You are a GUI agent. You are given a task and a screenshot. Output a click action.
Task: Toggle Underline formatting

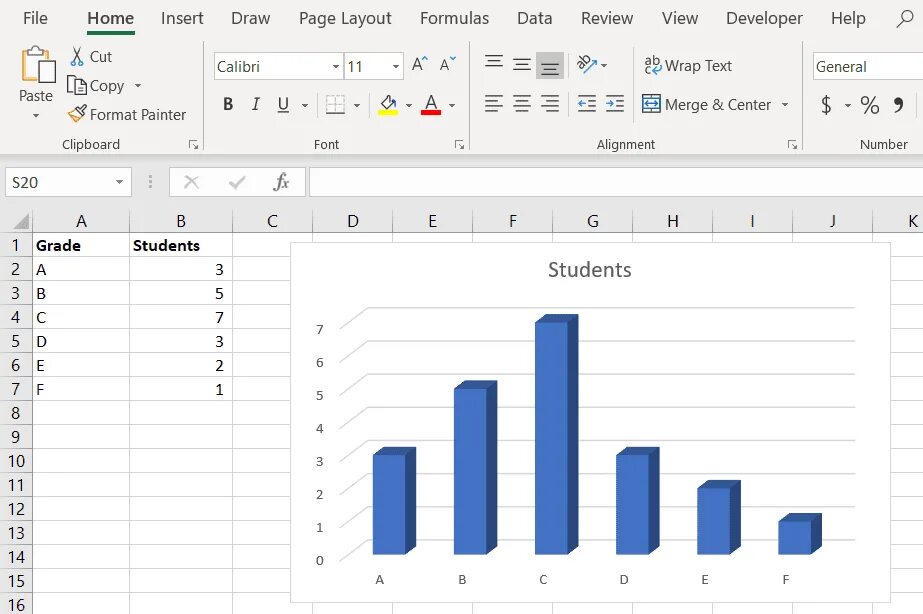click(x=283, y=105)
